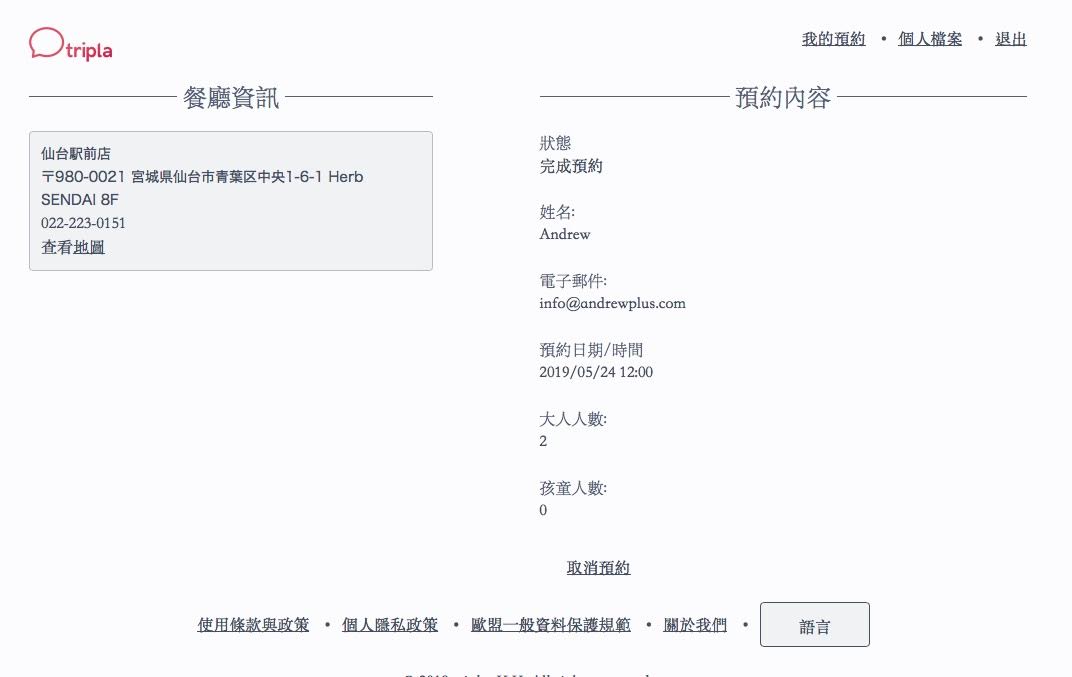The image size is (1072, 677).
Task: Select the email info@andrewplus.com text
Action: click(x=613, y=303)
